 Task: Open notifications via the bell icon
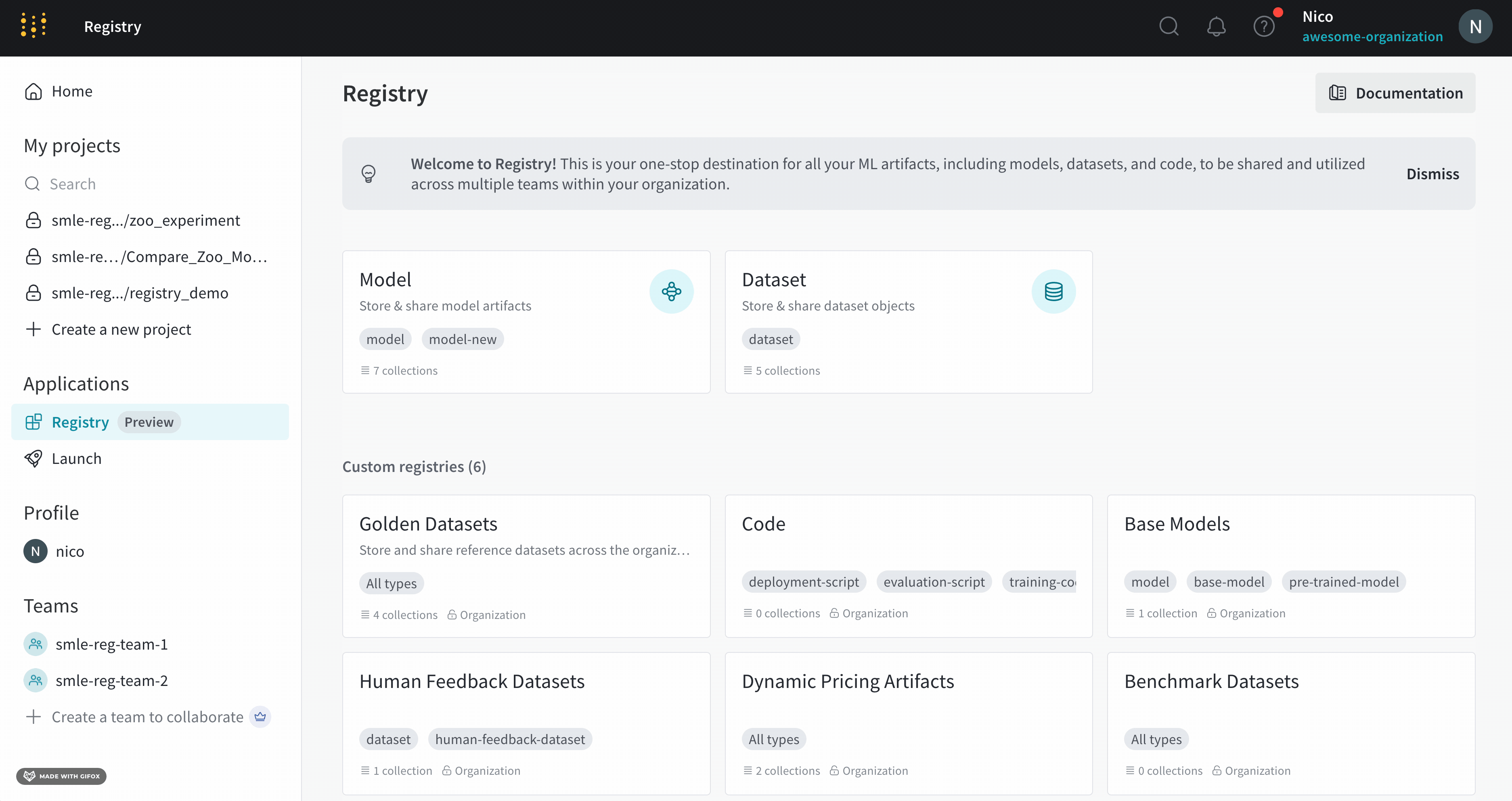1216,26
